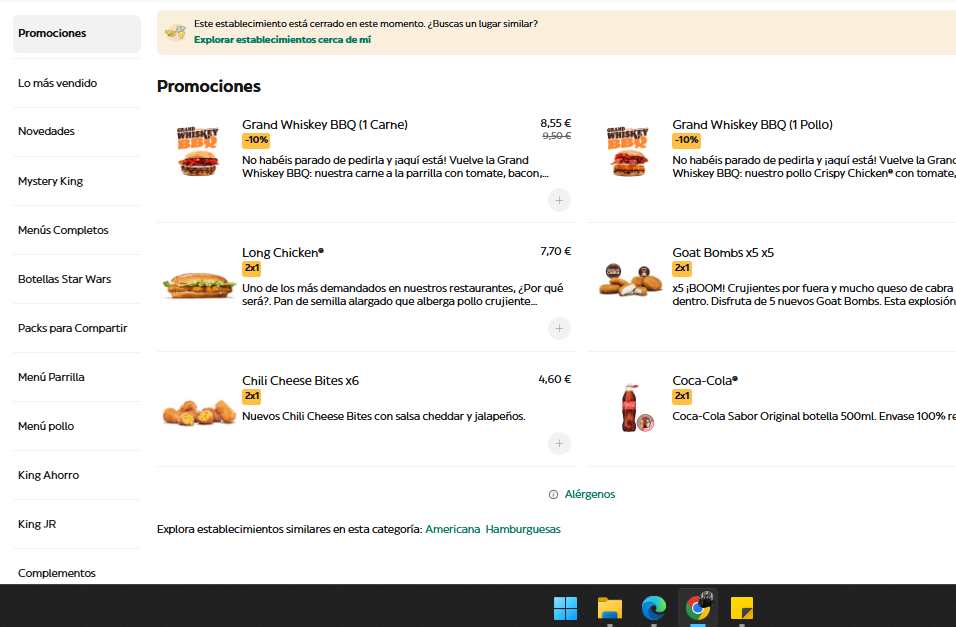The width and height of the screenshot is (956, 627).
Task: Click Coca-Cola Sabor Original description text
Action: 813,416
